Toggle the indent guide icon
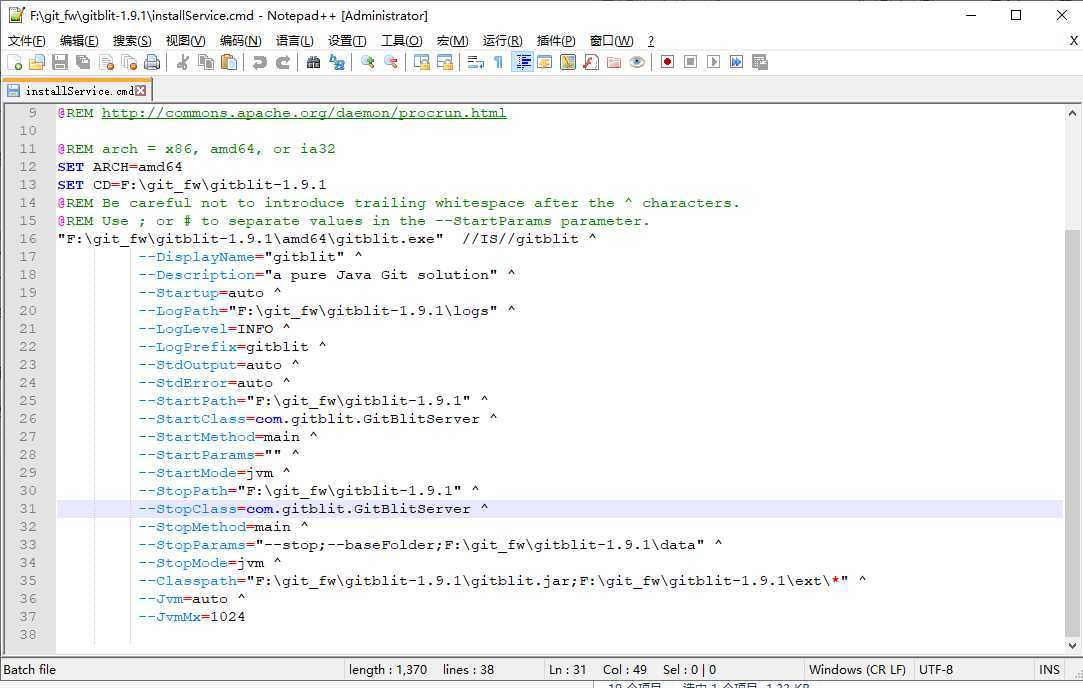1083x688 pixels. click(x=522, y=62)
